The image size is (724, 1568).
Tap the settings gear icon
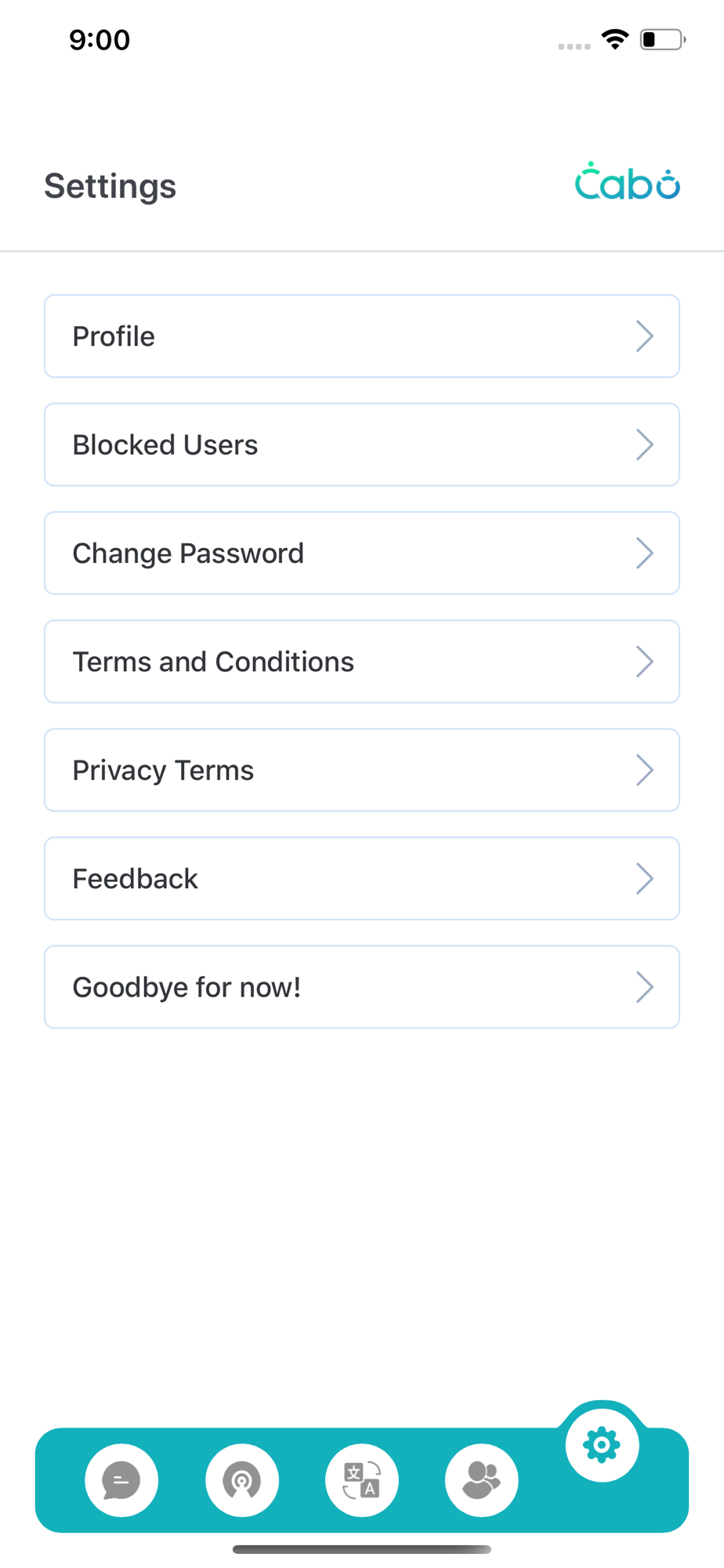coord(602,1445)
